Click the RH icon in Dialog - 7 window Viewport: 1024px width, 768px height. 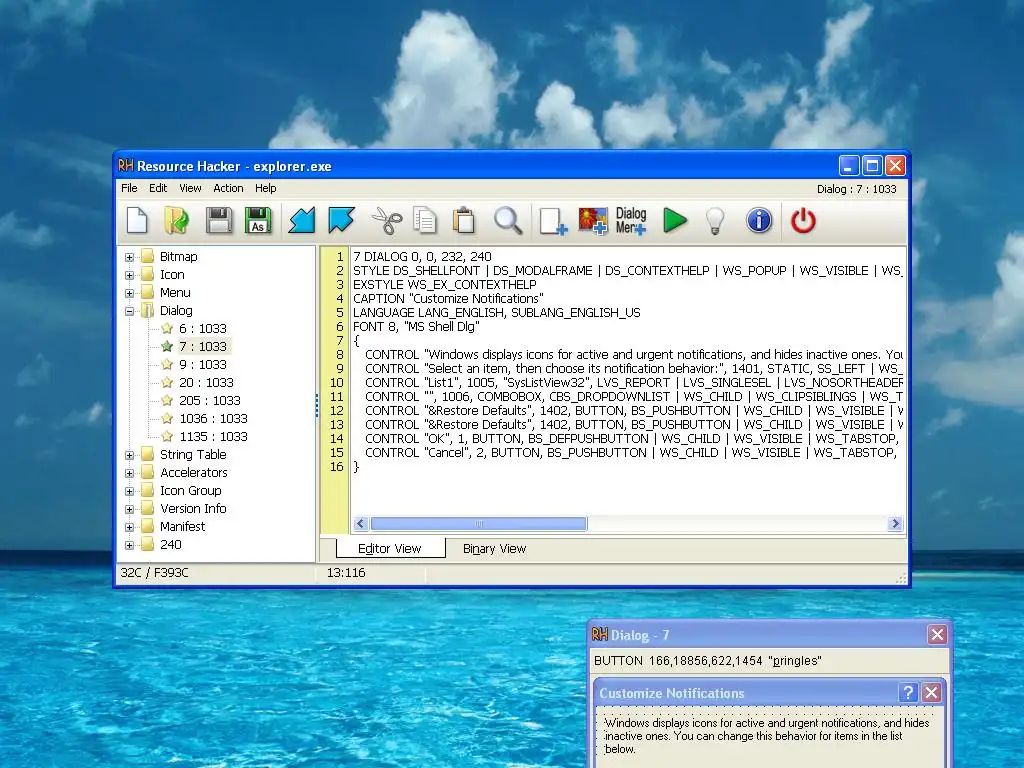pyautogui.click(x=600, y=635)
